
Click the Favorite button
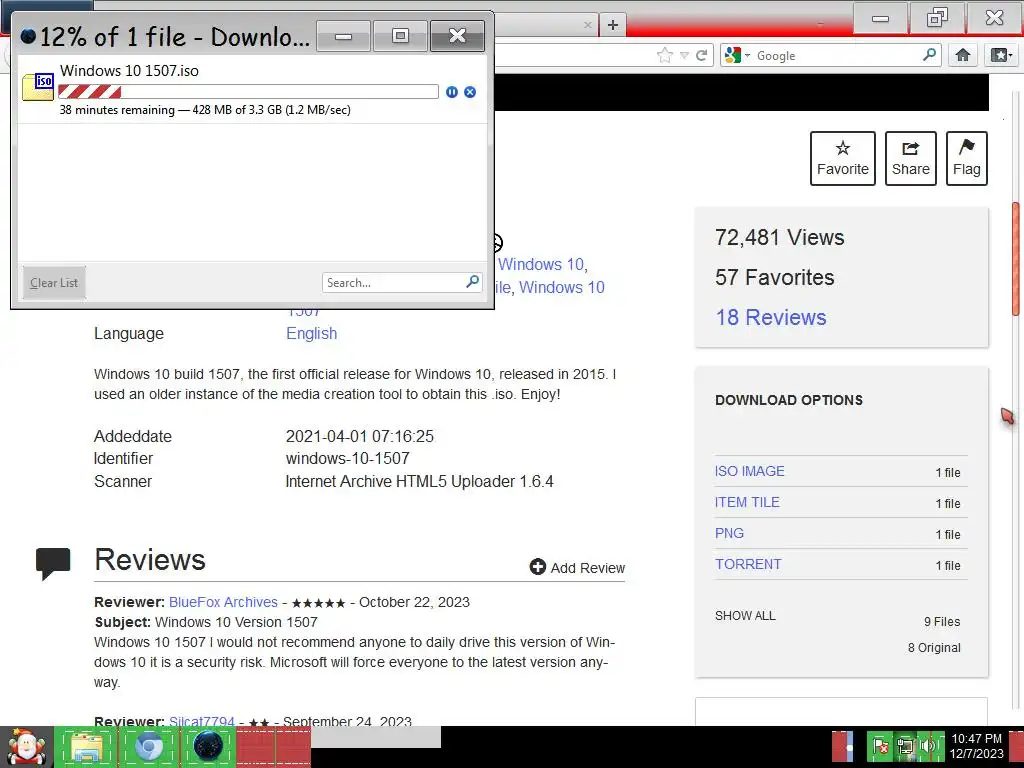pyautogui.click(x=842, y=158)
